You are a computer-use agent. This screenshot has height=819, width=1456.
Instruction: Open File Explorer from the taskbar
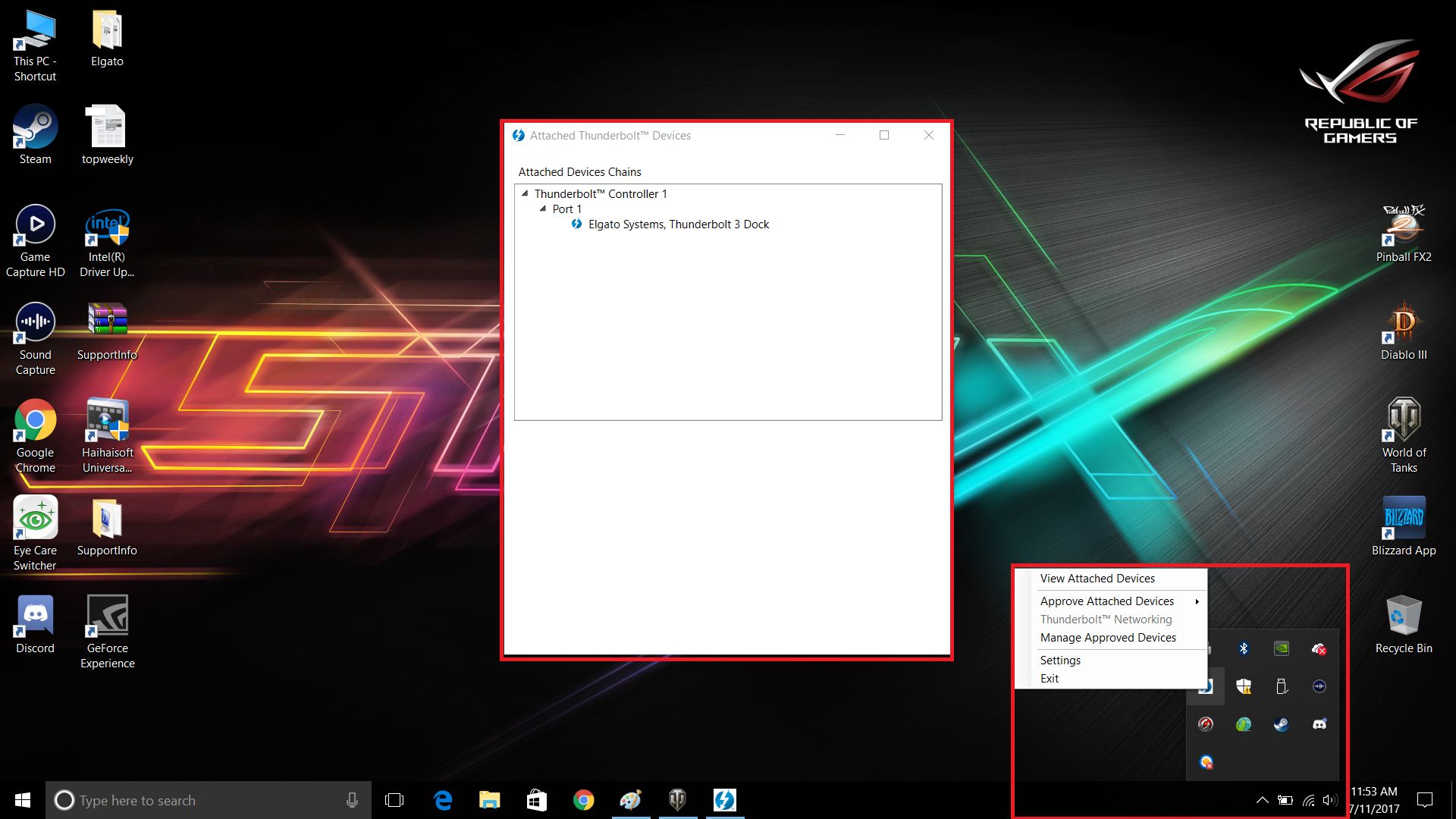point(490,800)
